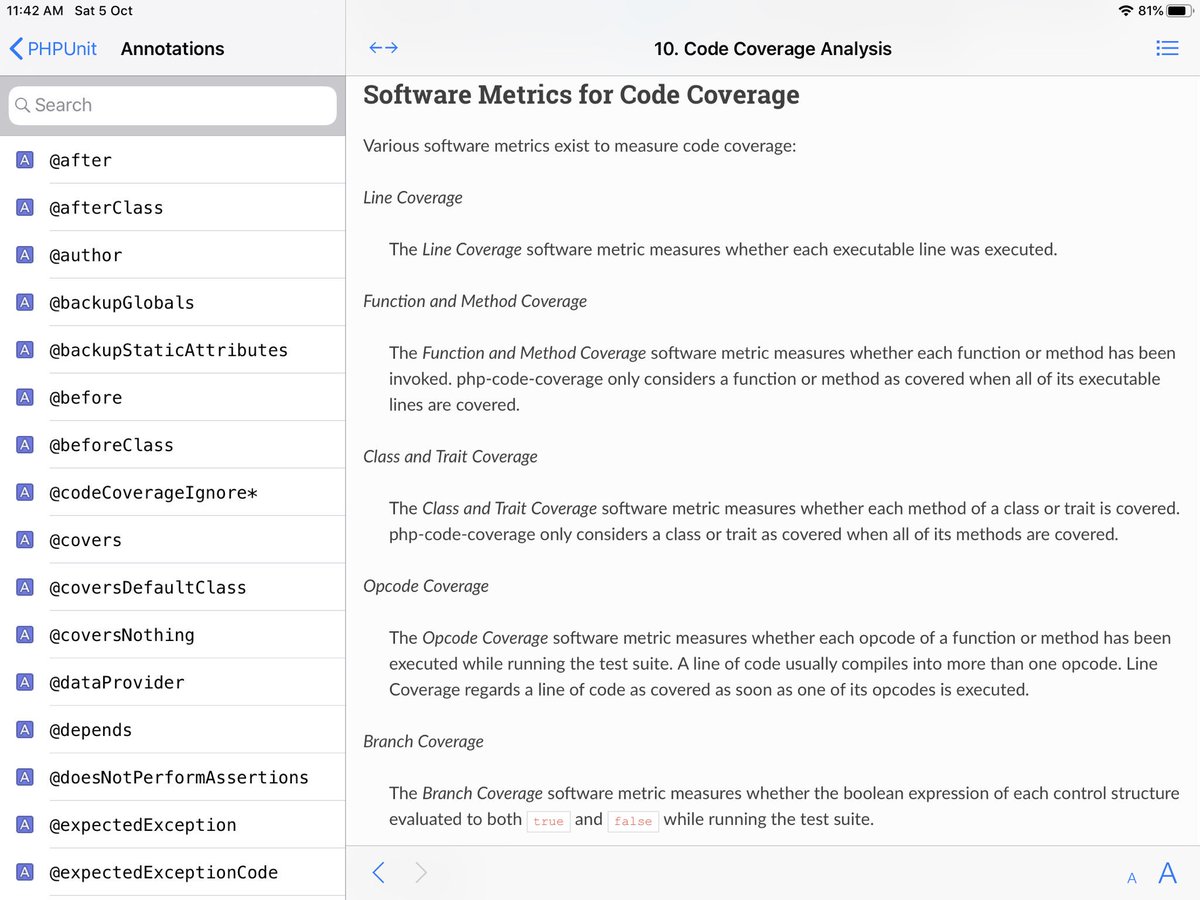The height and width of the screenshot is (900, 1200).
Task: Open the @beforeClass annotation
Action: click(111, 445)
